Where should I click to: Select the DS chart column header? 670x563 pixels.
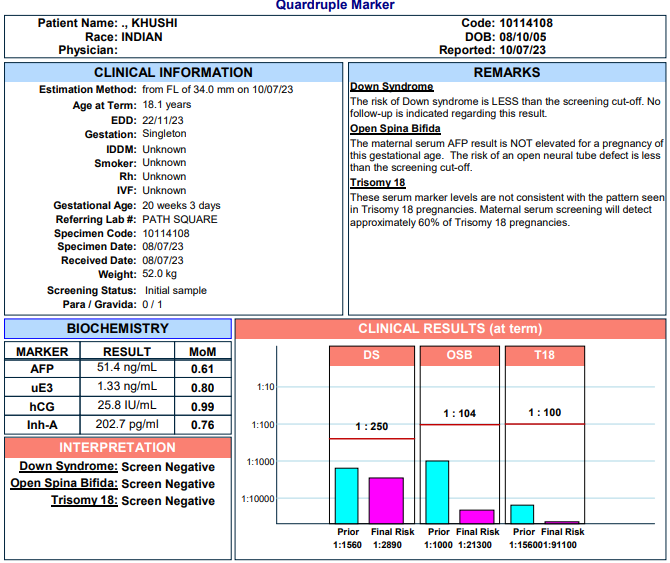click(371, 355)
